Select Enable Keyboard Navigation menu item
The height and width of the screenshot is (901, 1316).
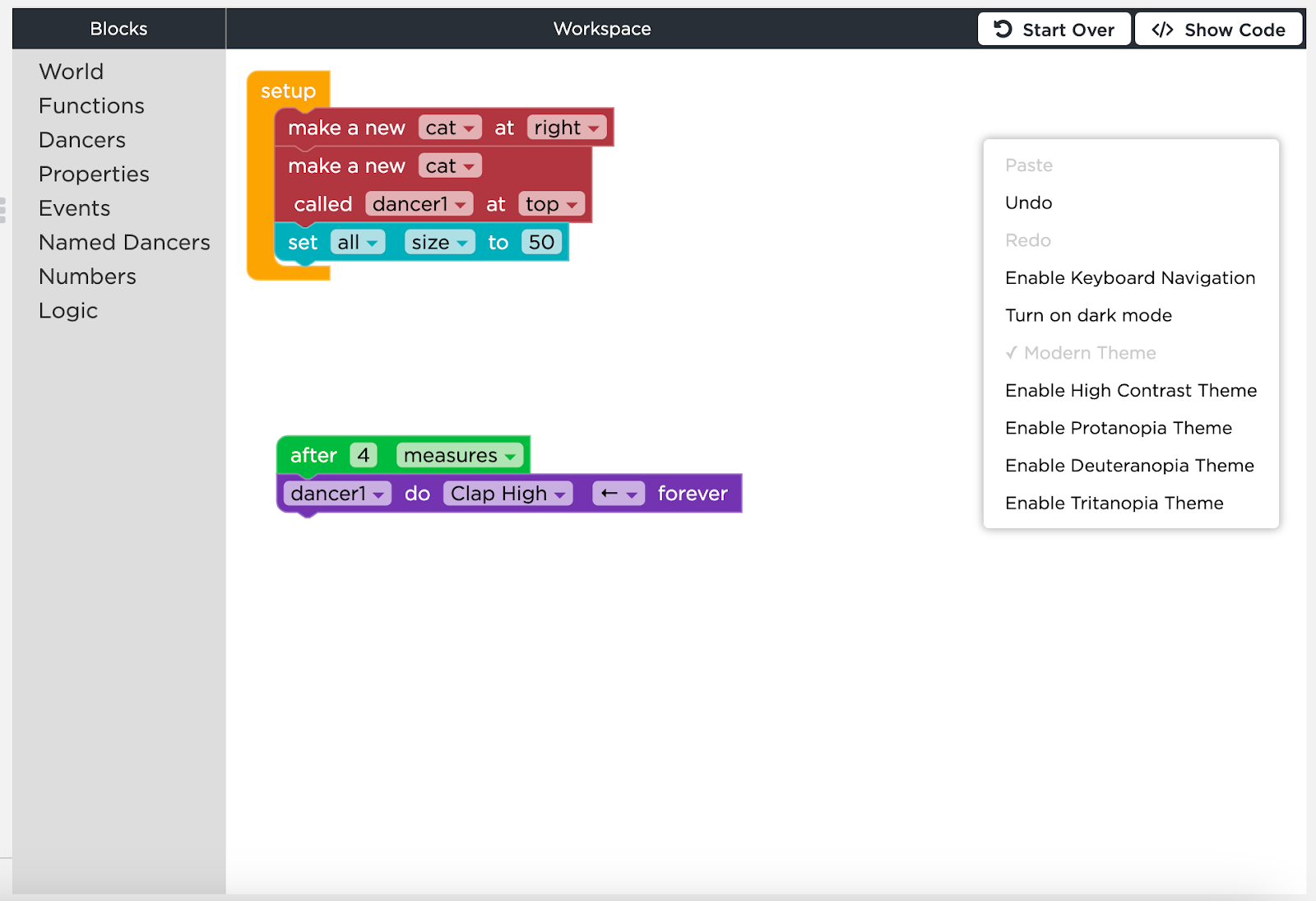(1129, 278)
